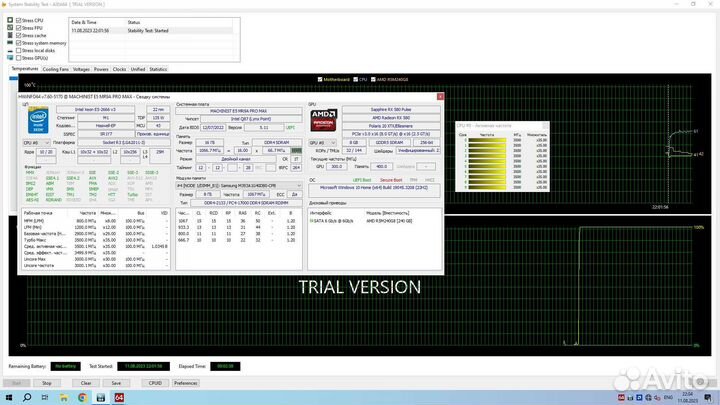Toggle AMD R3M240G8 graph checkbox
720x405 pixels.
[373, 79]
